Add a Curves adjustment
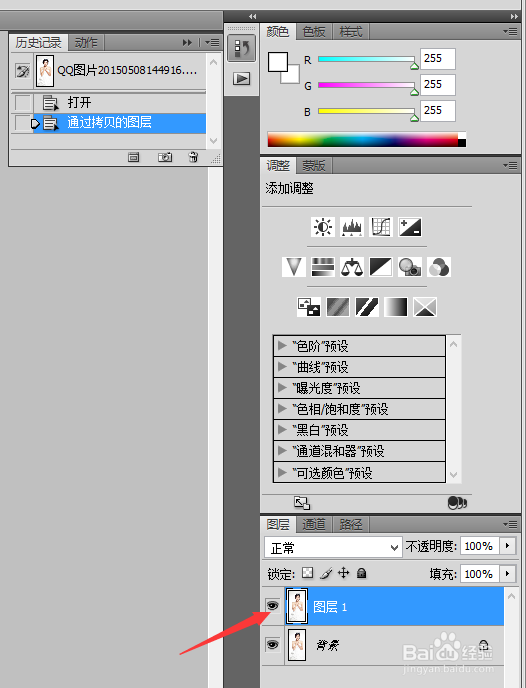Screen dimensions: 526x688 pos(381,227)
